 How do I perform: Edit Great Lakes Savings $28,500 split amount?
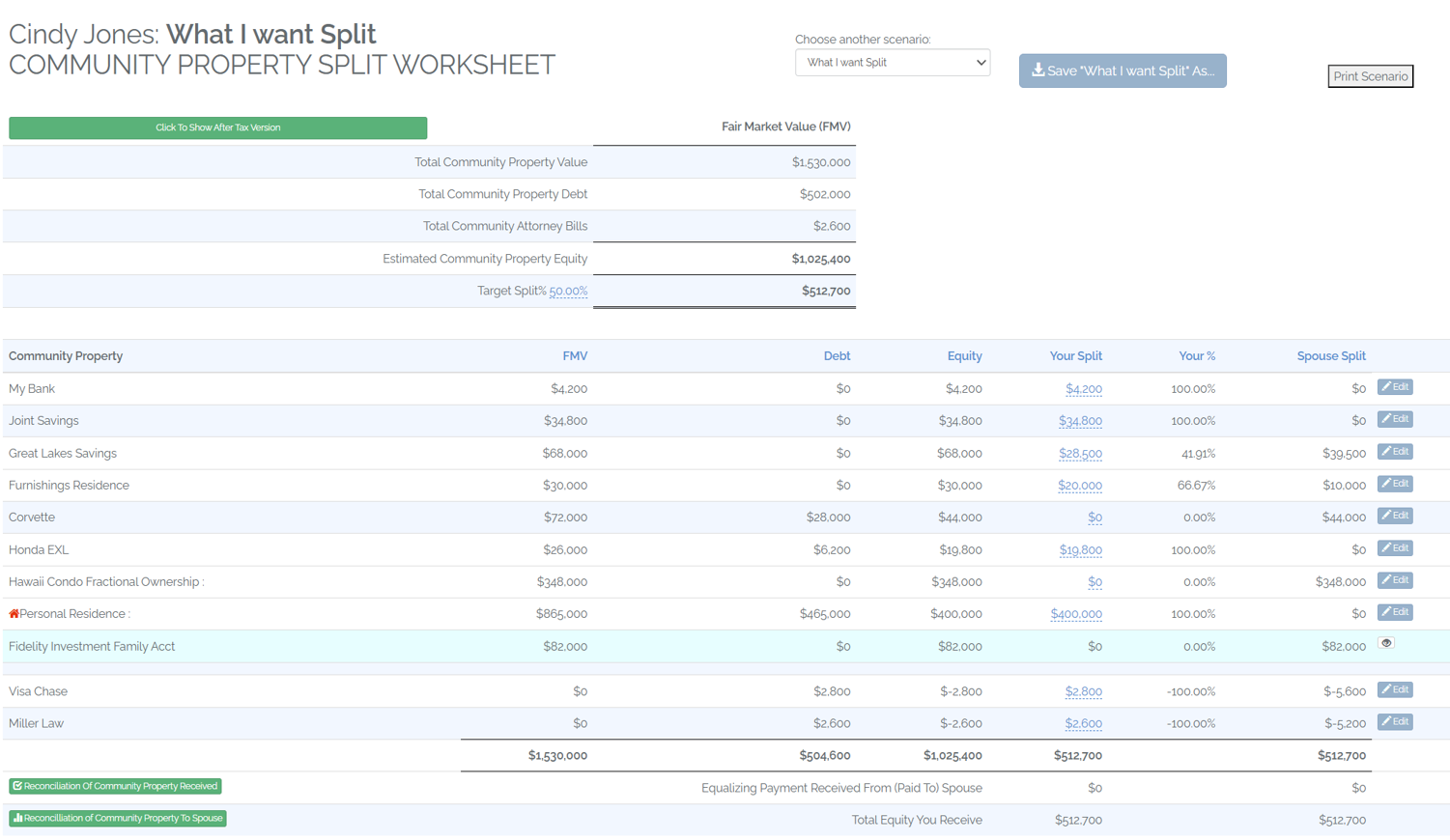1080,454
